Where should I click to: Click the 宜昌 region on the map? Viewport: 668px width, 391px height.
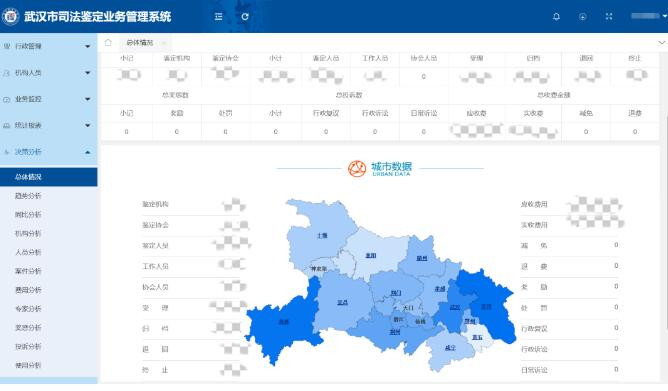342,302
